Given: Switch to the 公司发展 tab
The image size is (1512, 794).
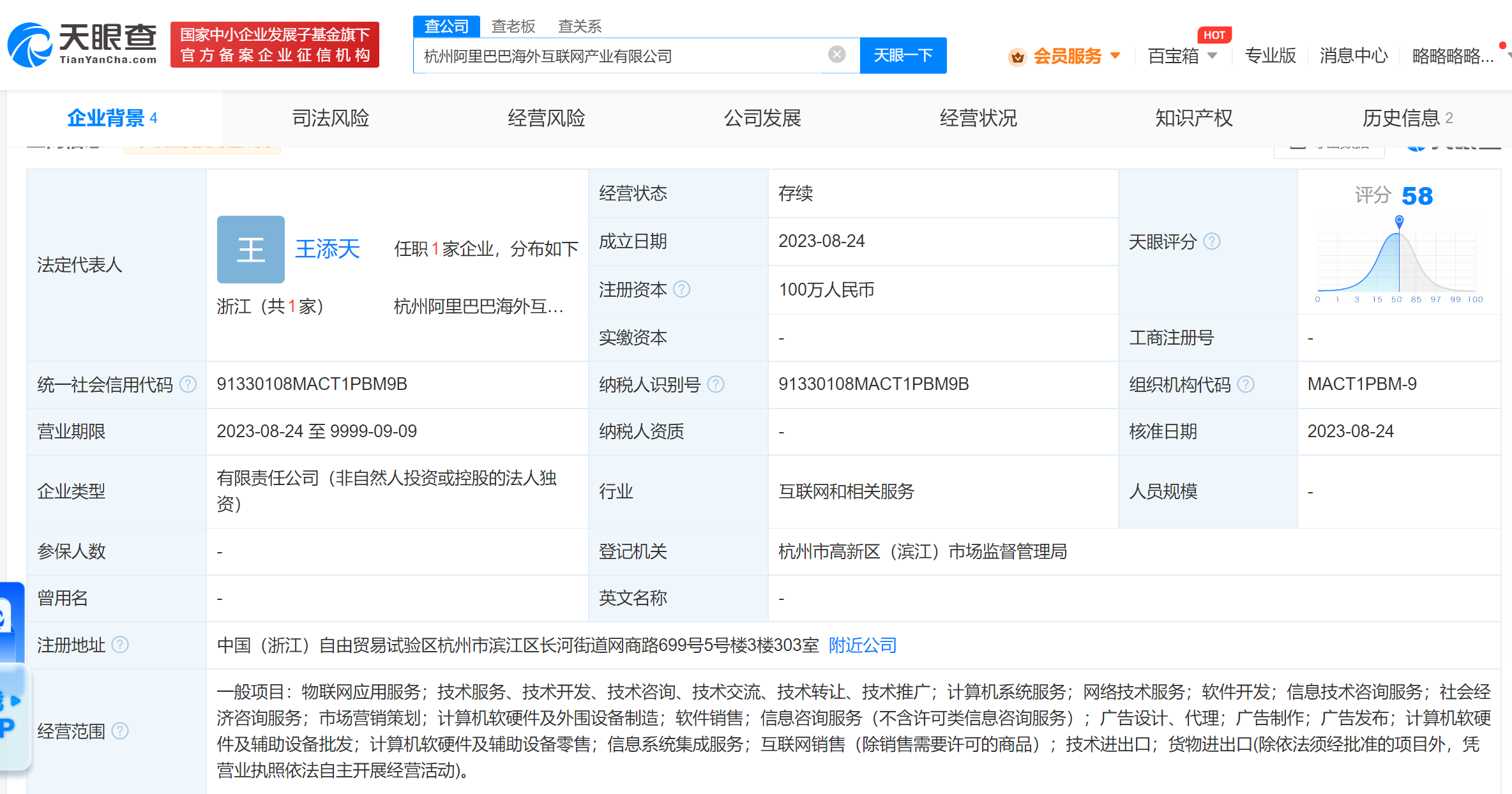Looking at the screenshot, I should point(762,118).
